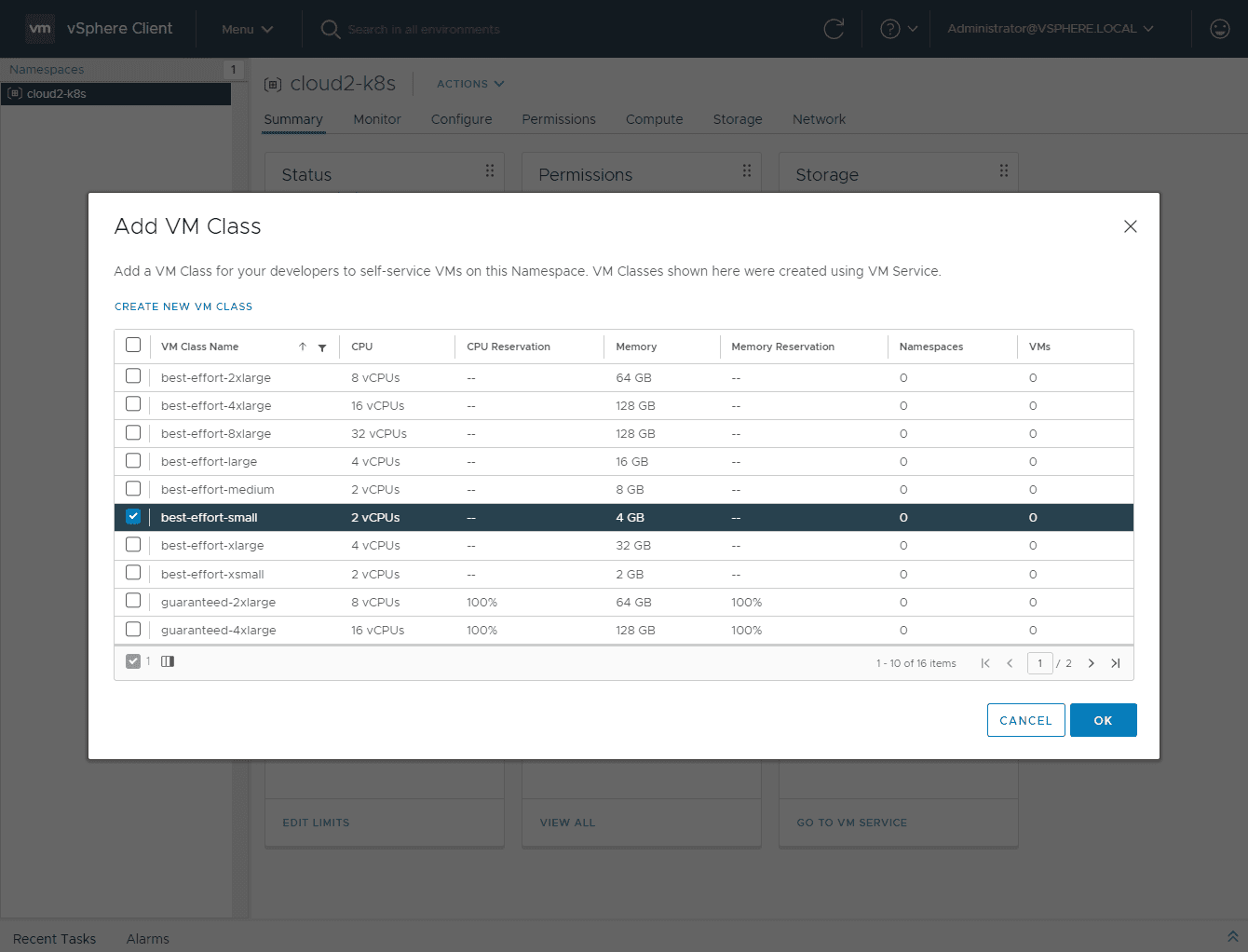This screenshot has width=1248, height=952.
Task: Click the EDIT LIMITS link
Action: click(x=317, y=823)
